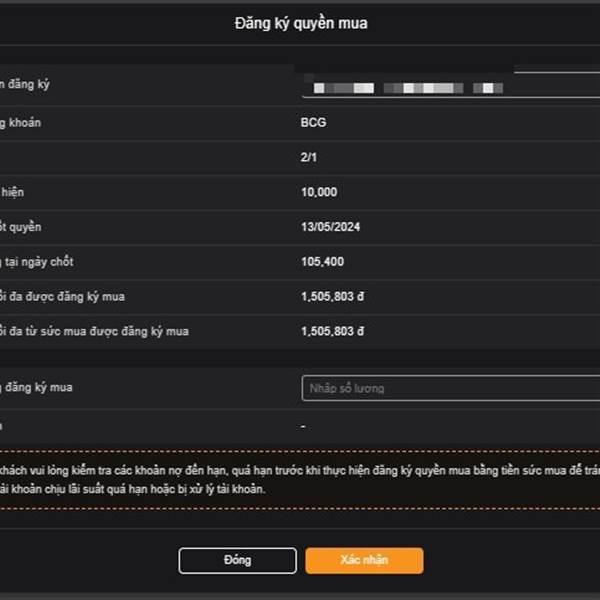This screenshot has height=600, width=600.
Task: Click the 'tại ngày chốt' row label
Action: (x=37, y=262)
